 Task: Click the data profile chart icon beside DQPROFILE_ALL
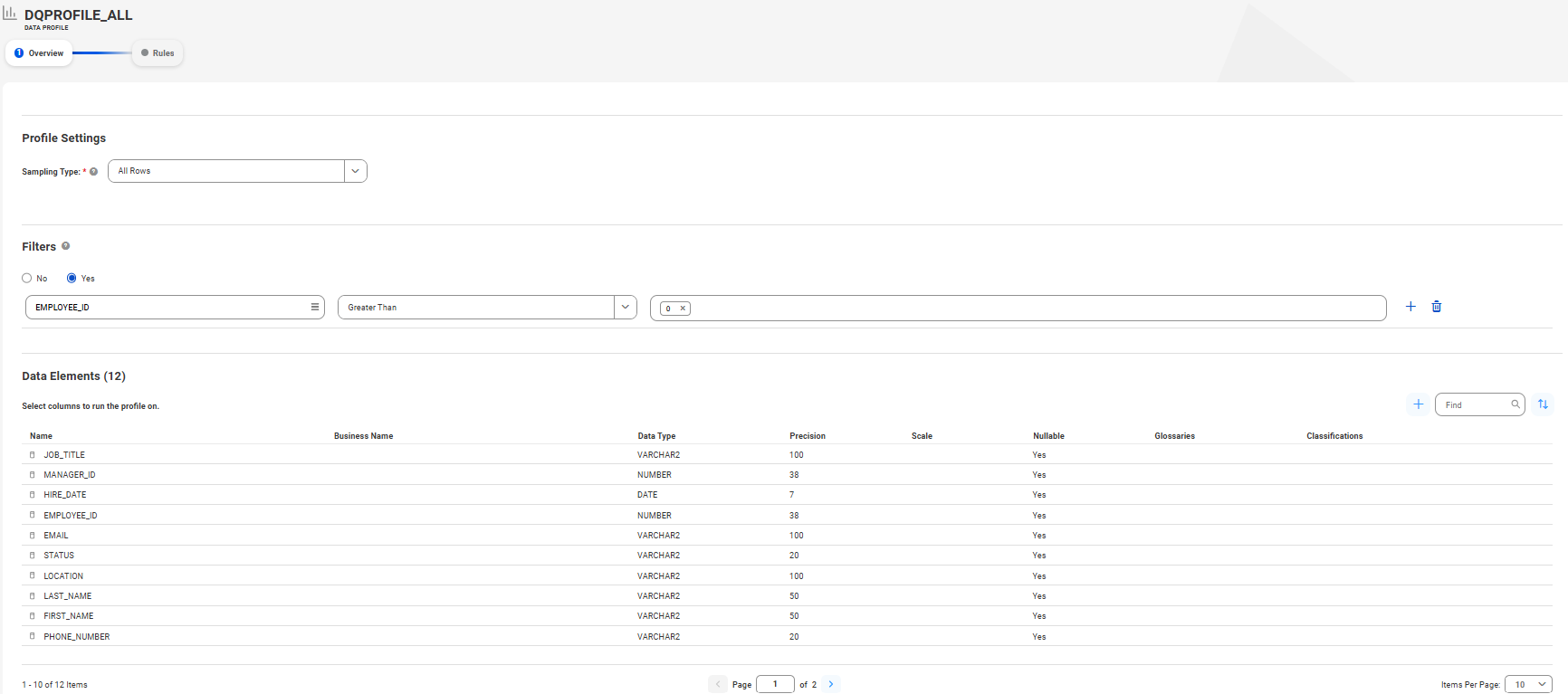10,14
